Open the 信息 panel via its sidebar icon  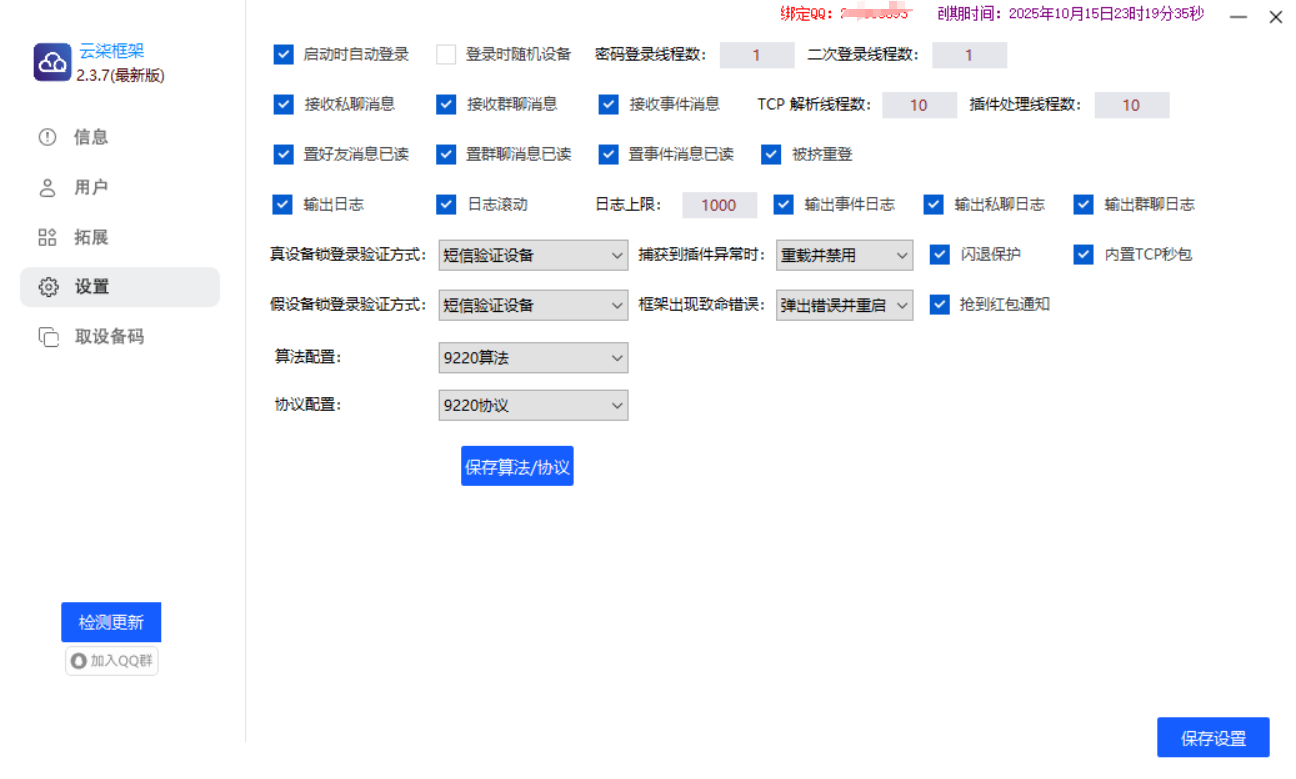(x=48, y=137)
